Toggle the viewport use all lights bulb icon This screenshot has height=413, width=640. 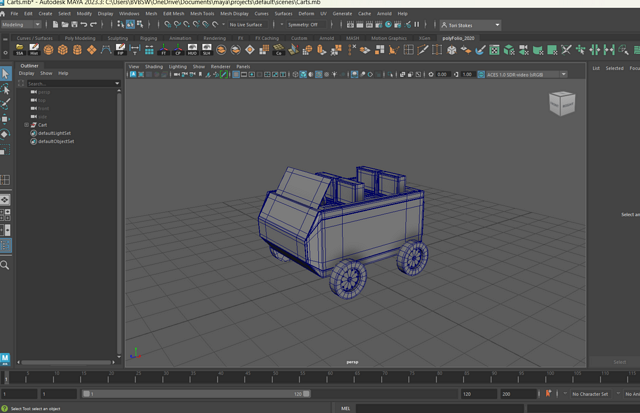pos(334,74)
